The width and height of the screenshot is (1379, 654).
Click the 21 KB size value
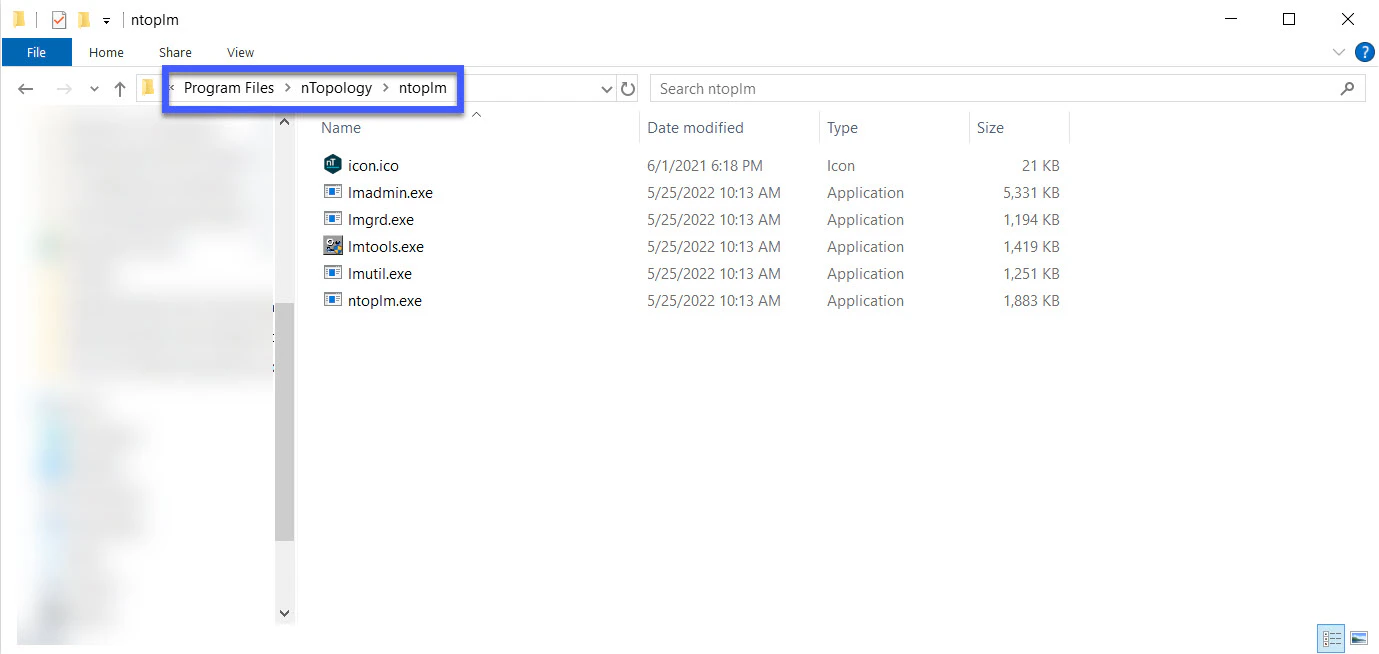coord(1040,166)
